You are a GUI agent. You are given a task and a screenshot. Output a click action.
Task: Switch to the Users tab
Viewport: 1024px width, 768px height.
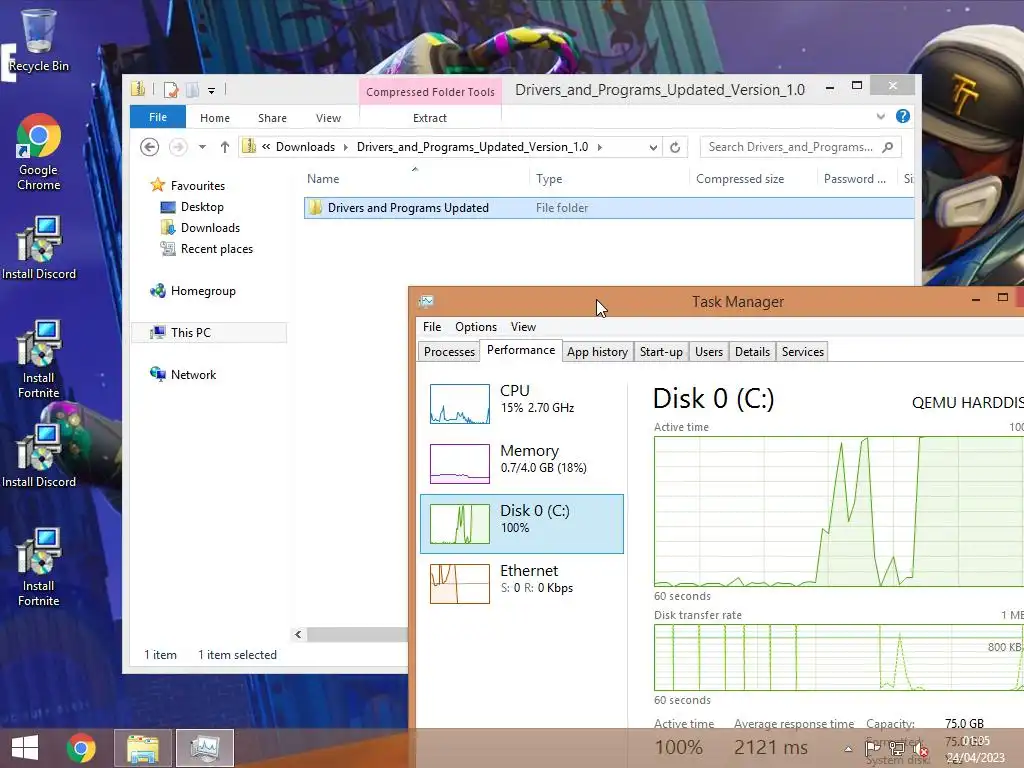coord(709,351)
